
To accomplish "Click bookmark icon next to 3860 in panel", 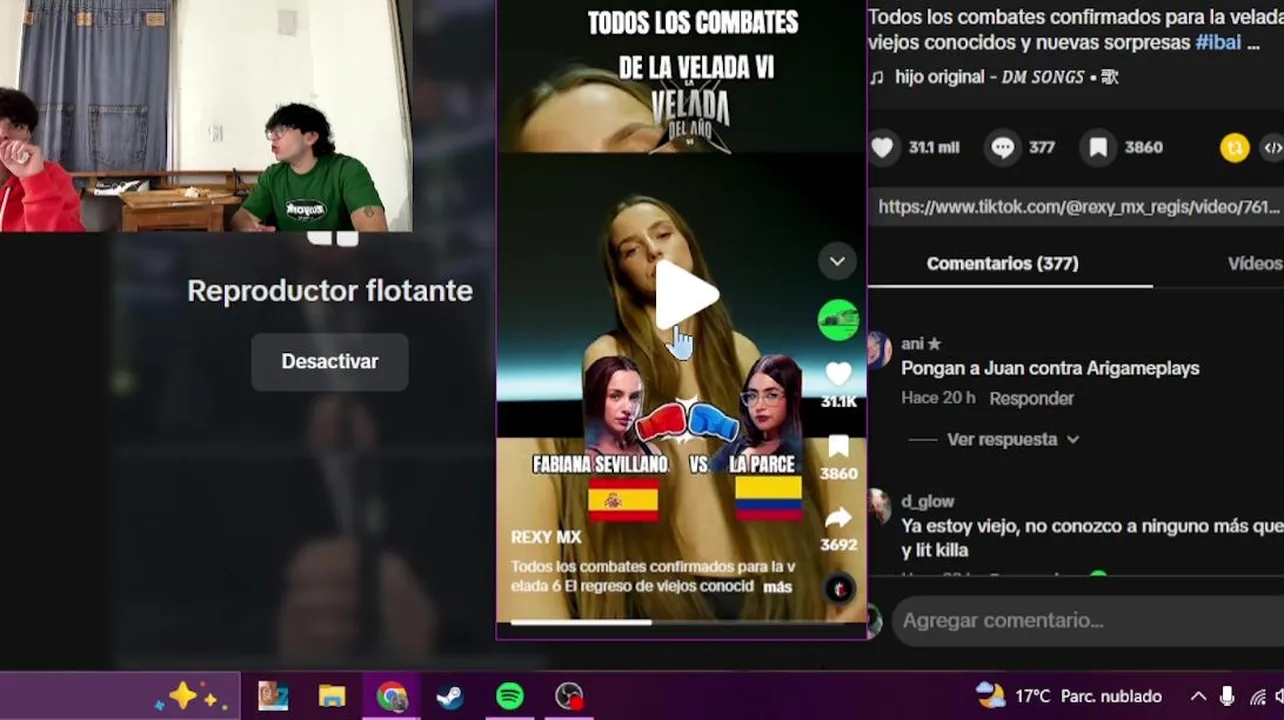I will coord(1098,148).
